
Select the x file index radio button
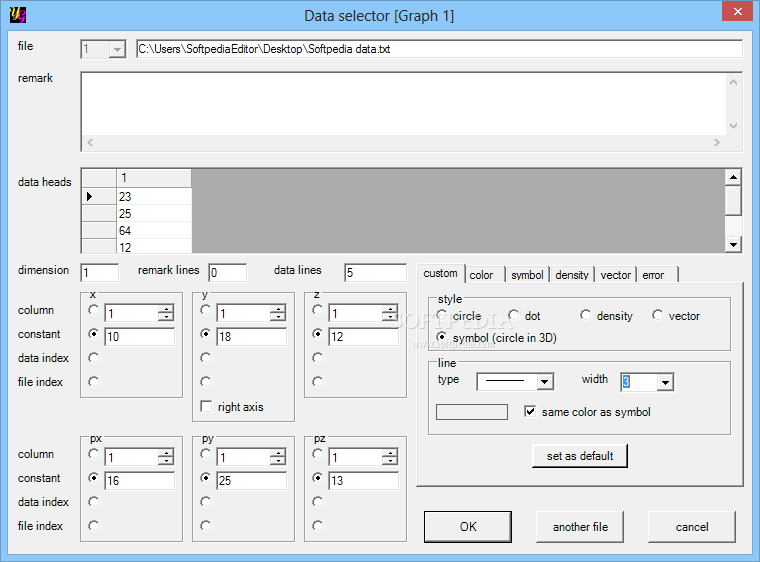94,382
